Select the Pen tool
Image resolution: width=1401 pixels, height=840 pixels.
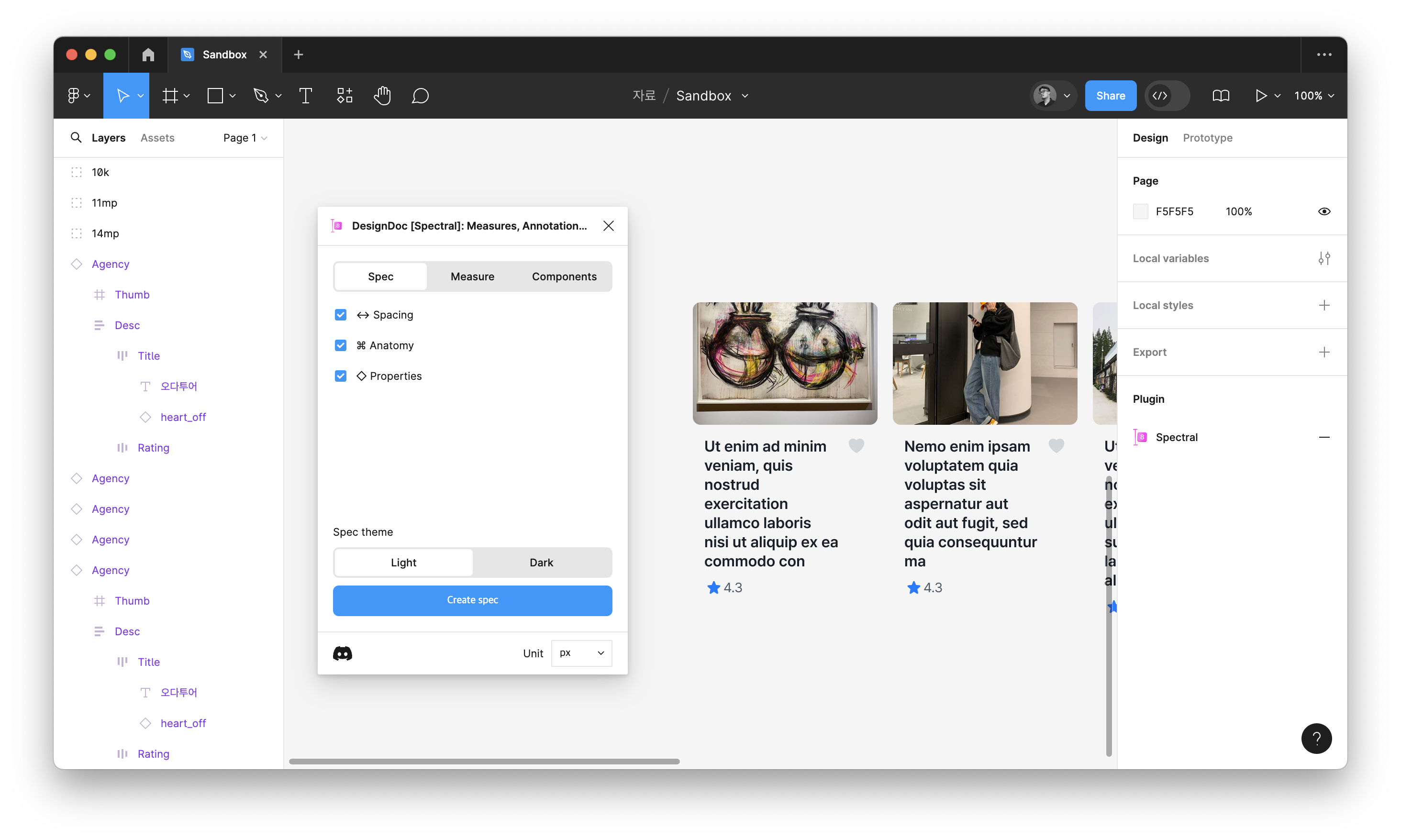[261, 96]
